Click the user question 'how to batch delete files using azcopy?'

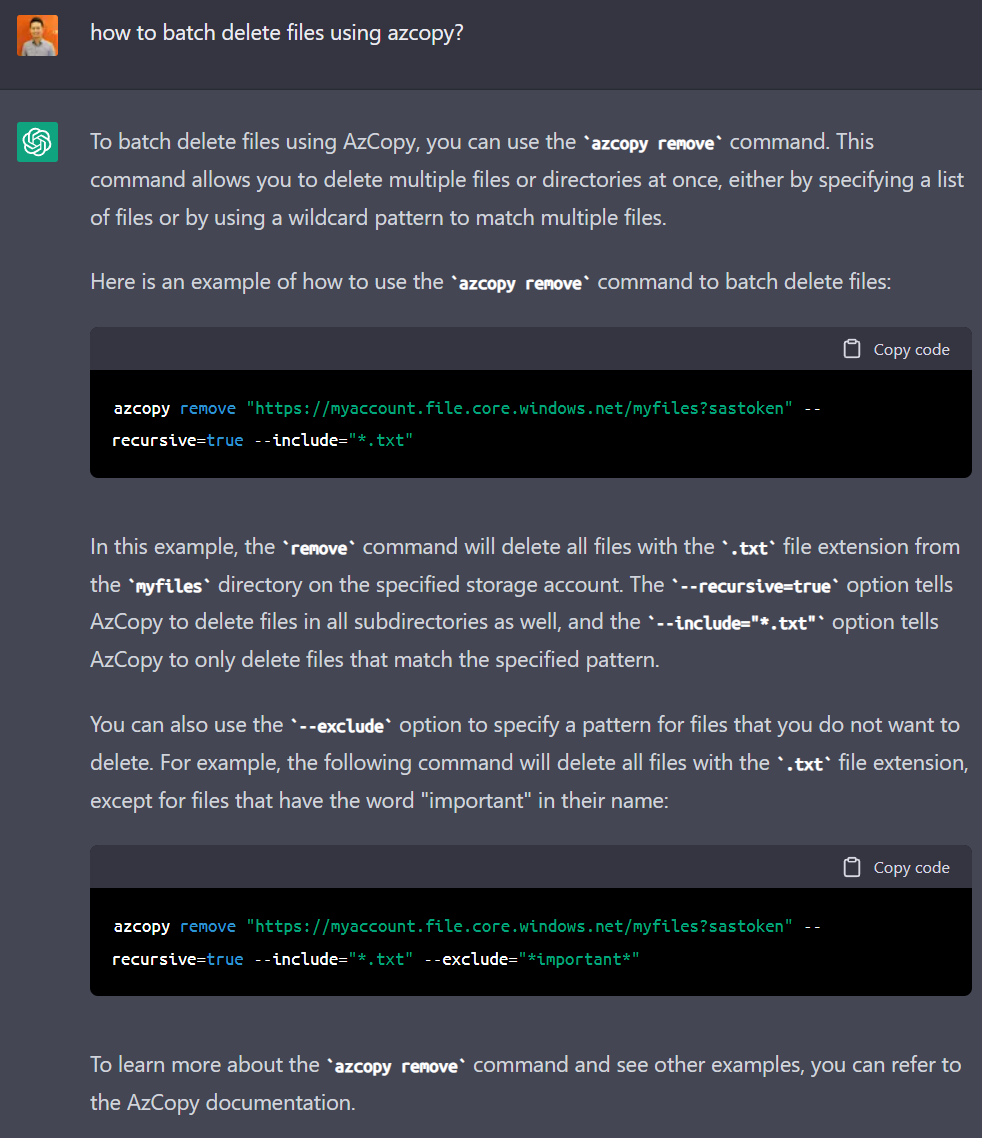[277, 33]
